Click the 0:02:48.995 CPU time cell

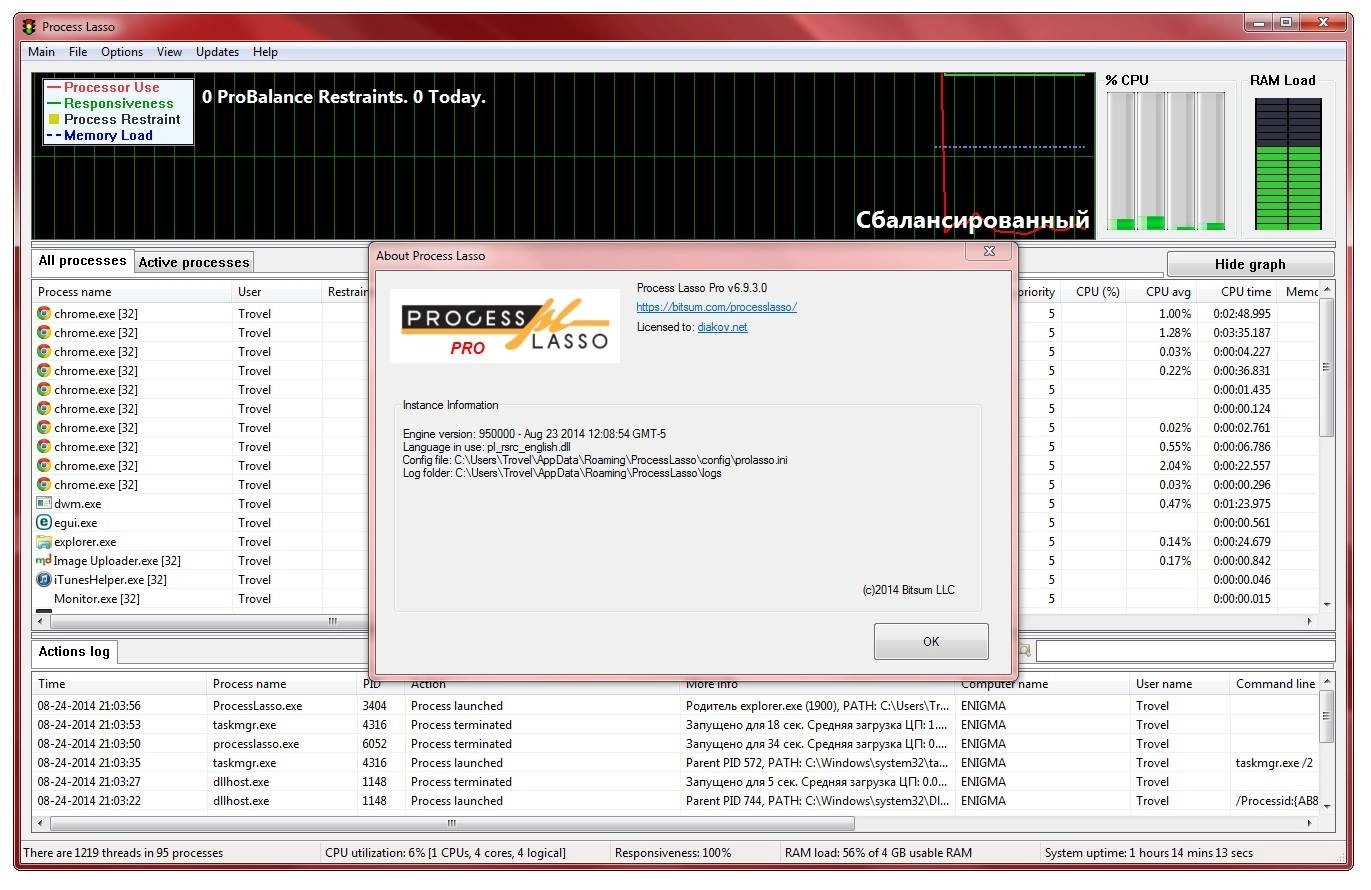coord(1242,314)
